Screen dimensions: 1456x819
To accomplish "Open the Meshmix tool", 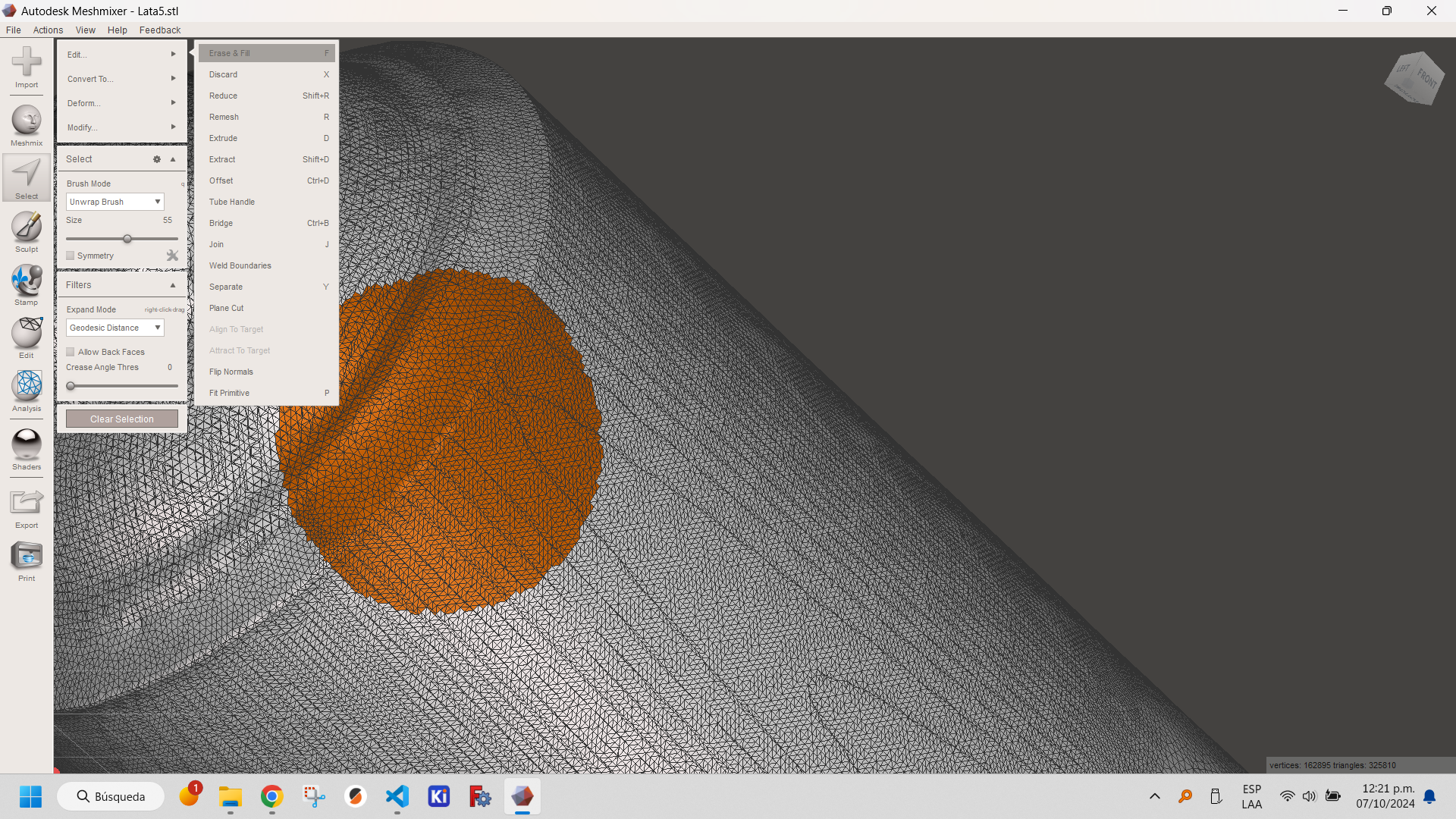I will point(27,126).
